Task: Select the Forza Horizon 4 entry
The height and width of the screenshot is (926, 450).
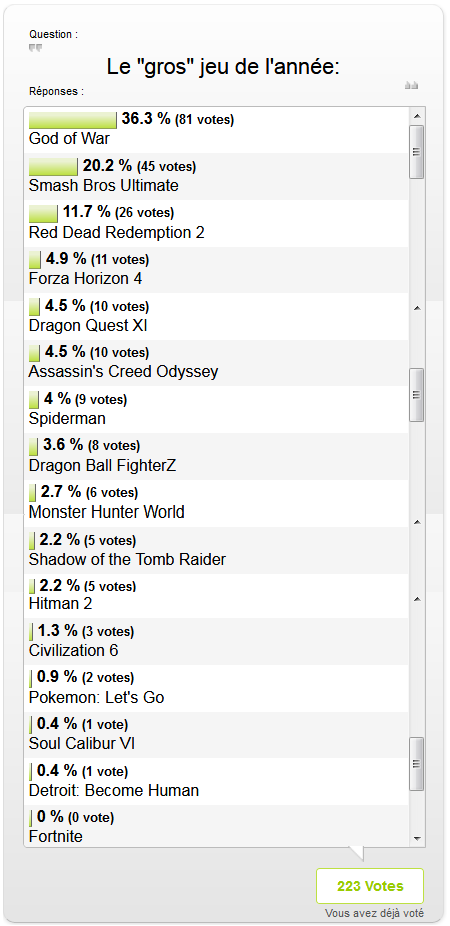Action: click(x=216, y=270)
